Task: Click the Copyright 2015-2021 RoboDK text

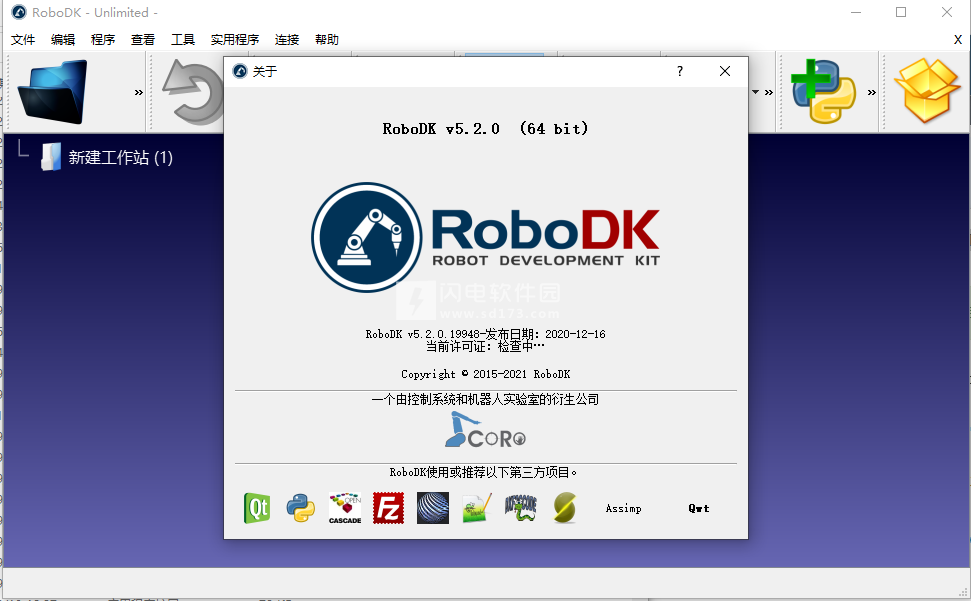Action: [x=486, y=374]
